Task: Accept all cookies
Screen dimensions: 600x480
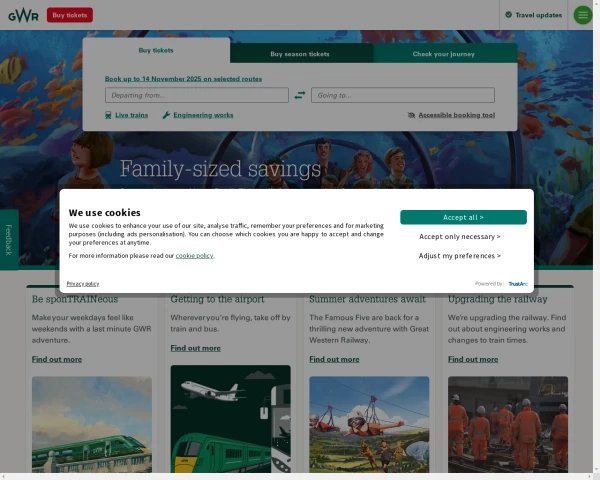Action: [463, 217]
